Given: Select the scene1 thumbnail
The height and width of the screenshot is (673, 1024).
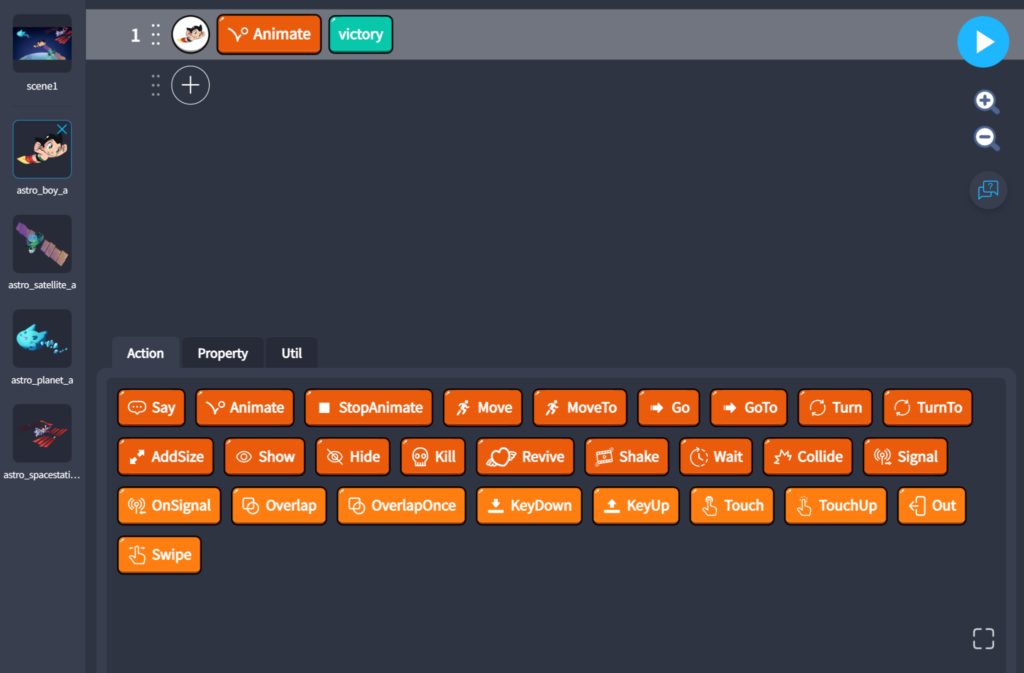Looking at the screenshot, I should tap(42, 45).
